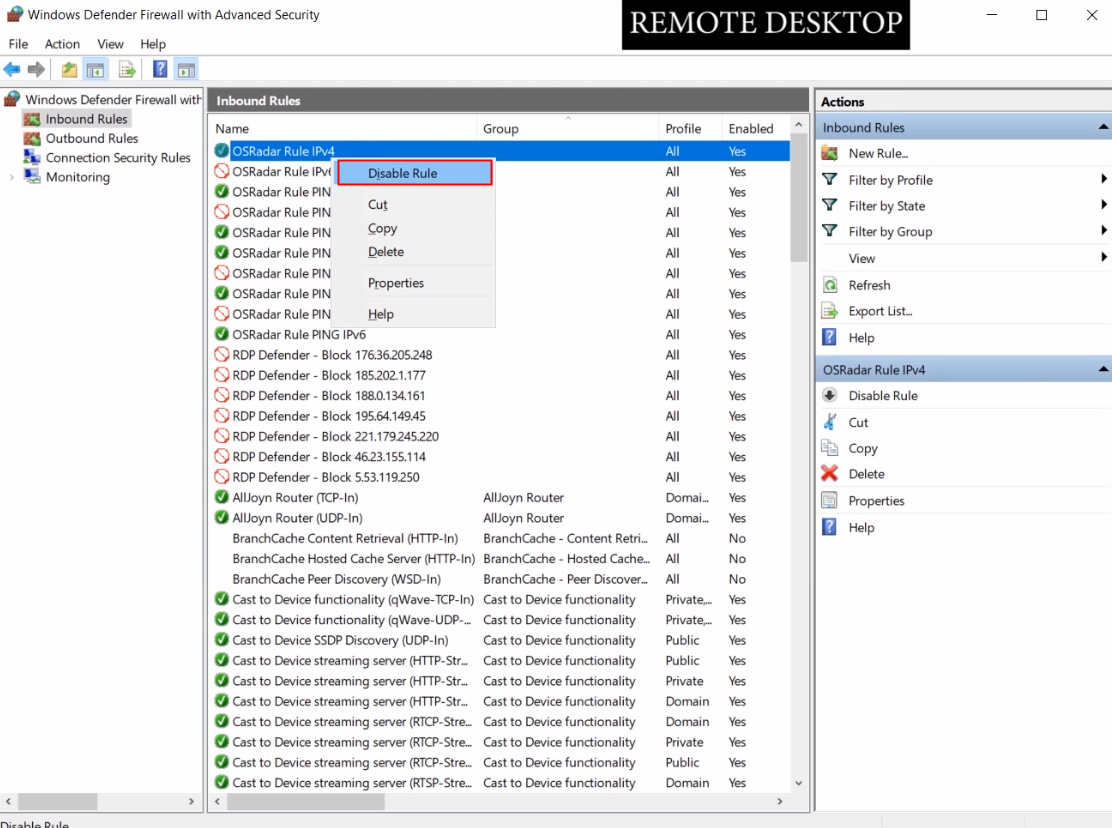Click the Forward arrow toolbar icon
This screenshot has width=1112, height=828.
pyautogui.click(x=36, y=69)
